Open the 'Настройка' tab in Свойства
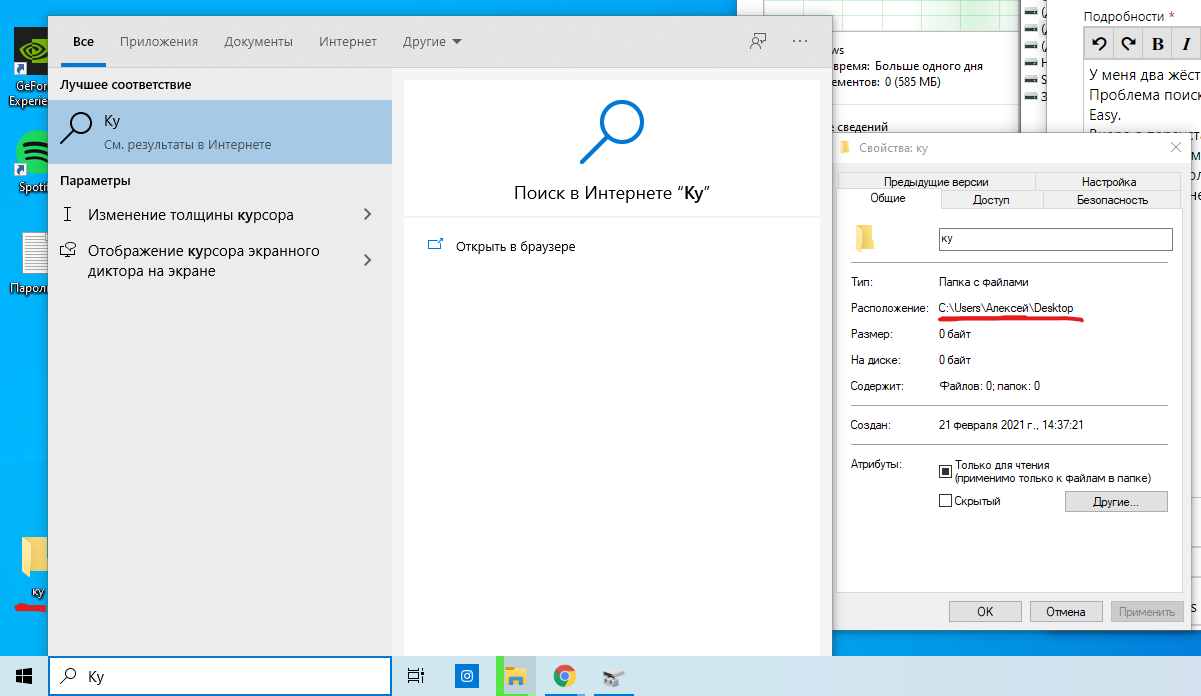Screen dimensions: 1201x696 point(1108,182)
